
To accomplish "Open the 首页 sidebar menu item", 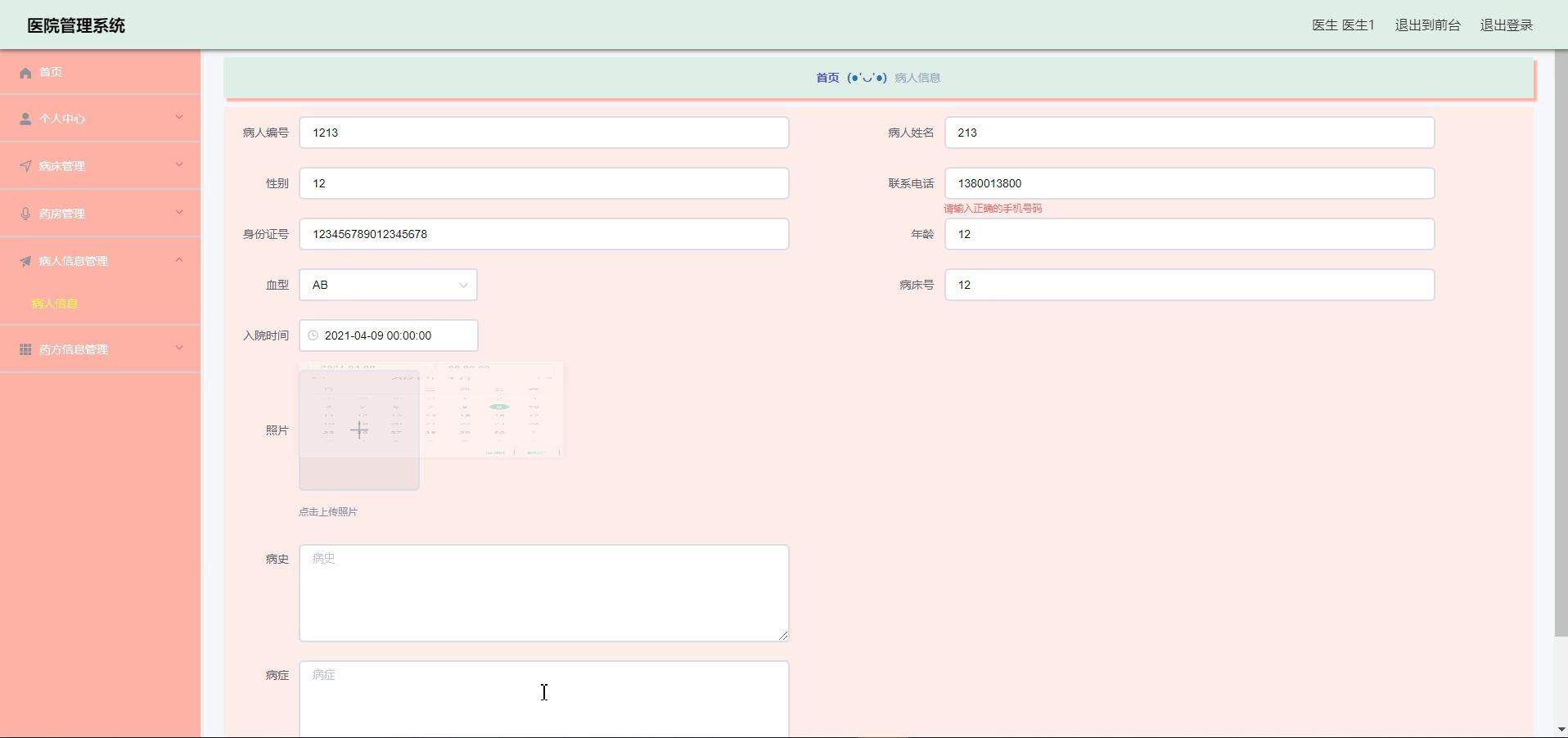I will [x=51, y=72].
